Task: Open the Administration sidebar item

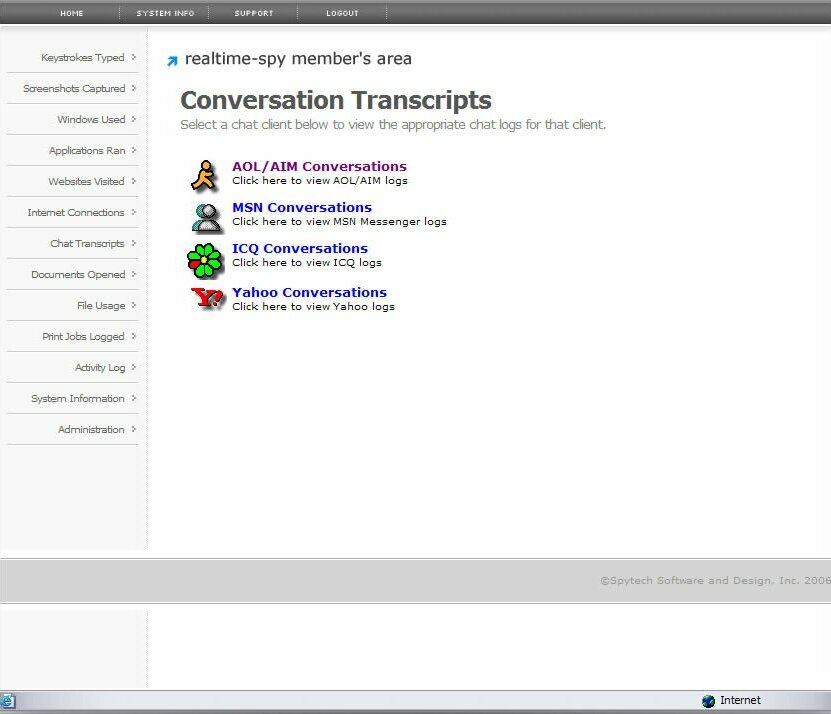Action: 91,429
